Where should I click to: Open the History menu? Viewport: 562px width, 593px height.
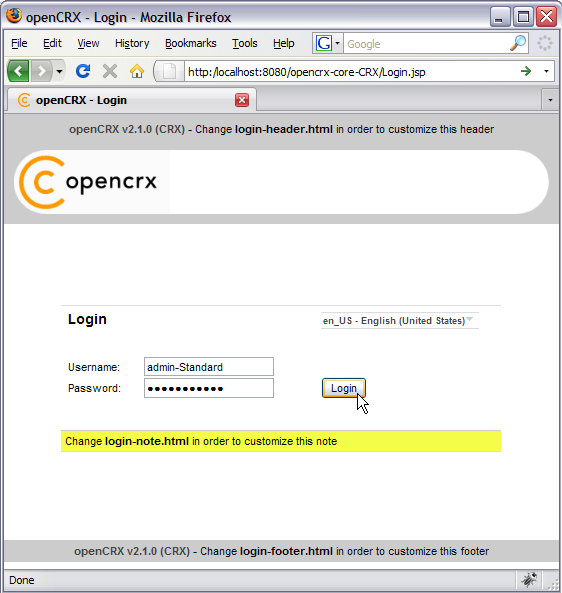(132, 43)
